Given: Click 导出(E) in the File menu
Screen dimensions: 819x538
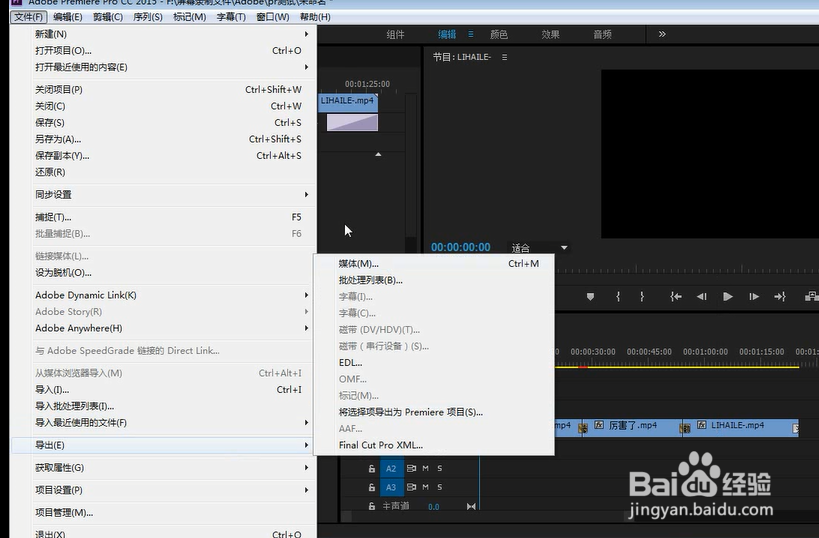Looking at the screenshot, I should point(163,445).
